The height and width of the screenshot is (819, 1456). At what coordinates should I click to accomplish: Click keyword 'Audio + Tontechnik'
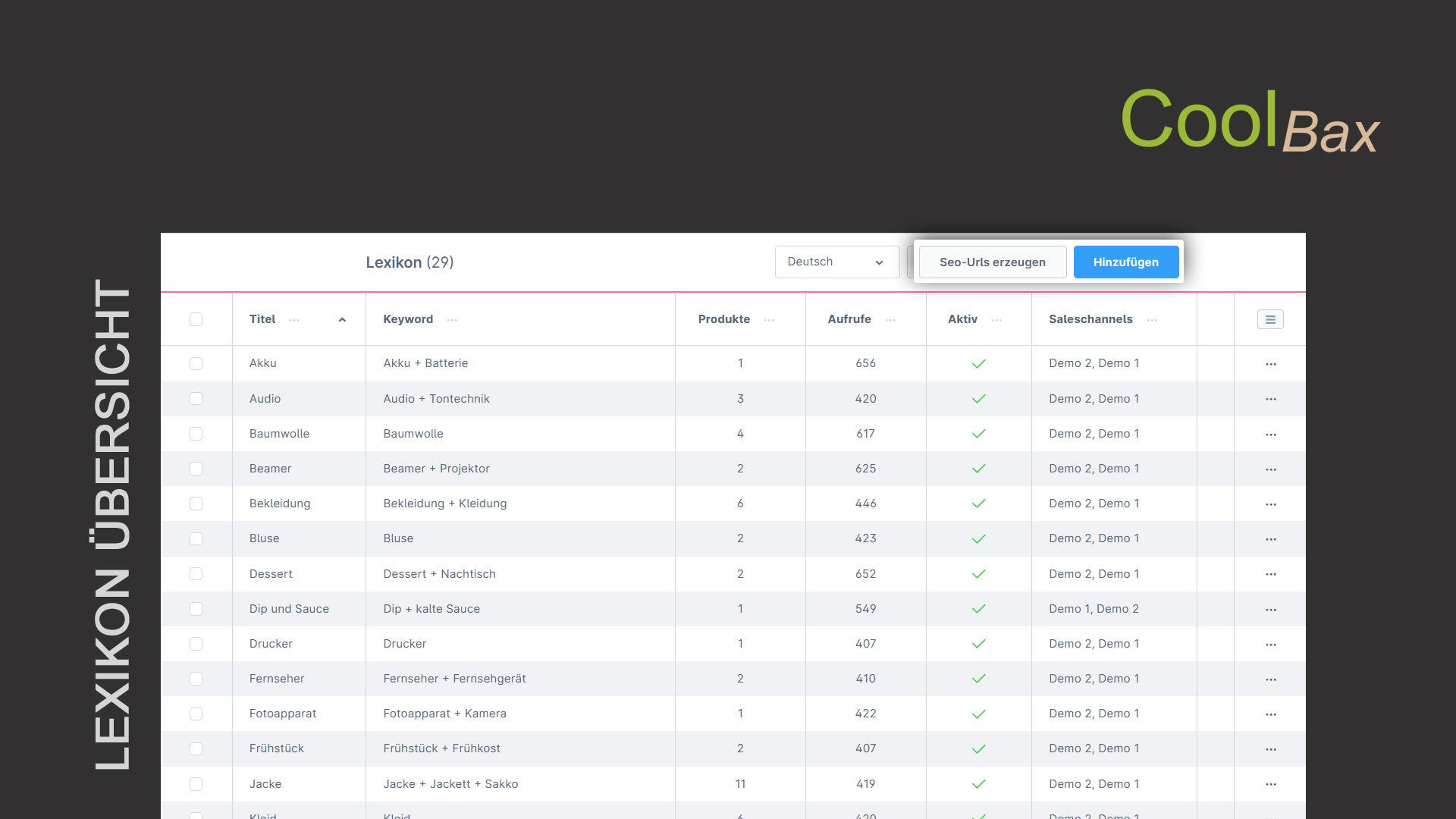[436, 399]
